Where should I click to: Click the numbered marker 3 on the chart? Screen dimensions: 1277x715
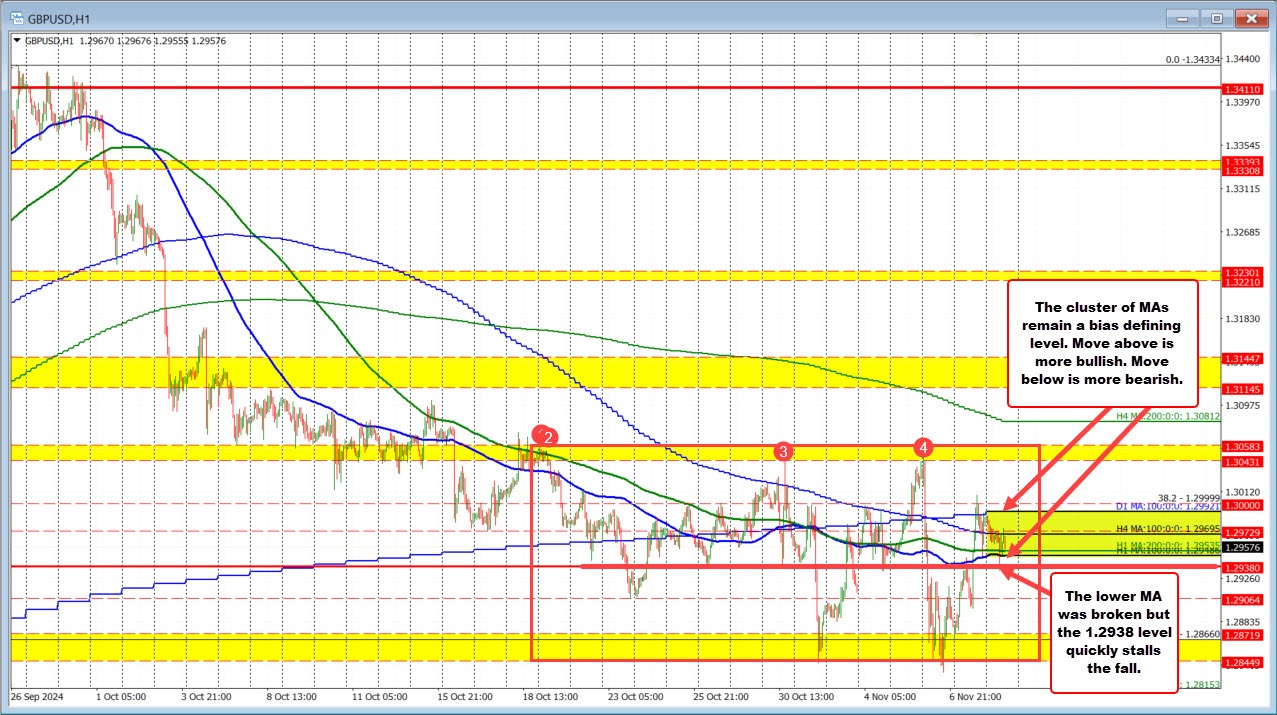click(x=784, y=451)
